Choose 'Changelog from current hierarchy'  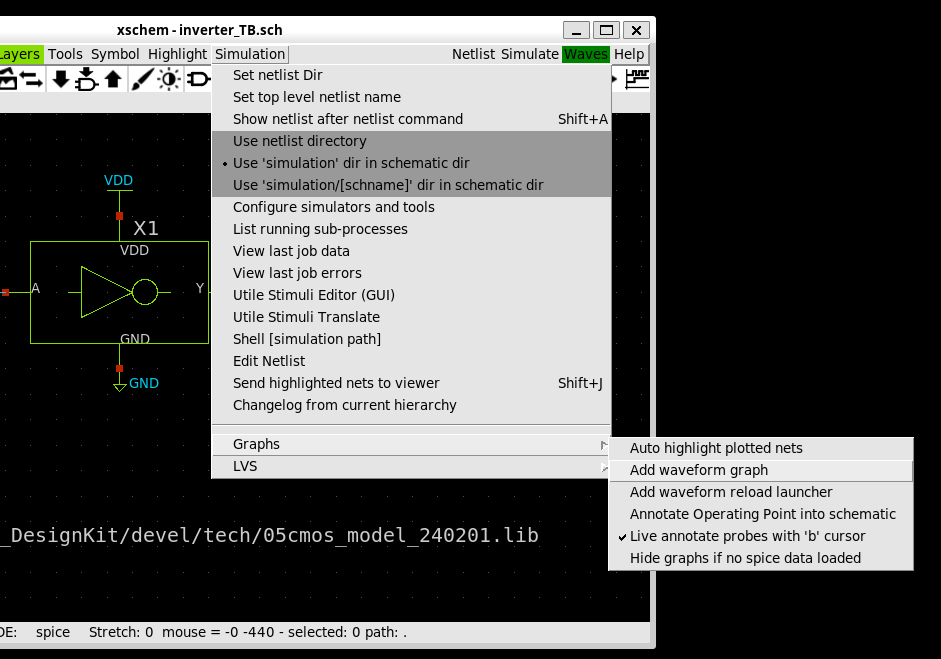412,405
